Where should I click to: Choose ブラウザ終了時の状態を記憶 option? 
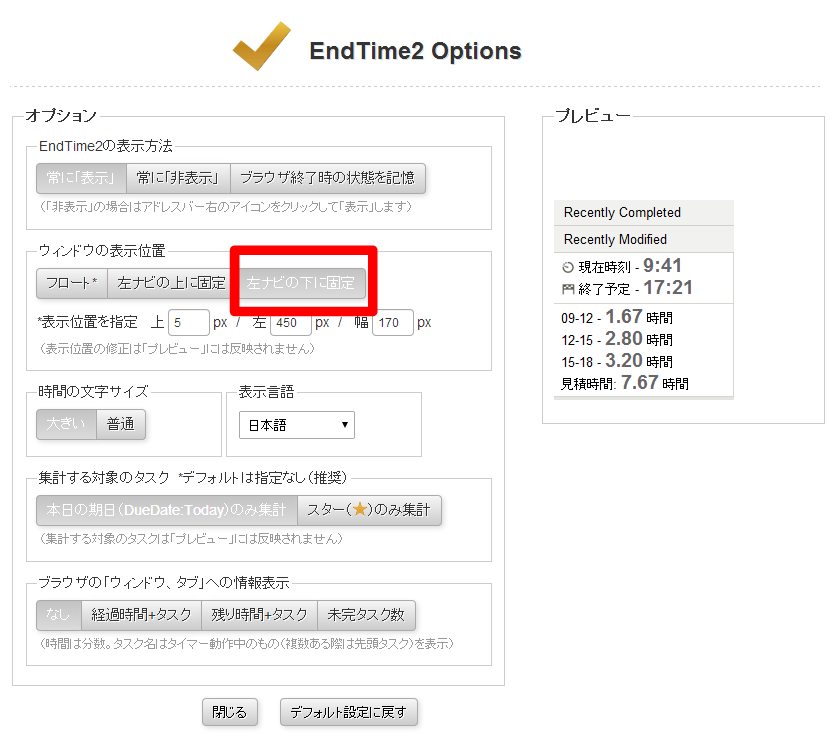327,178
